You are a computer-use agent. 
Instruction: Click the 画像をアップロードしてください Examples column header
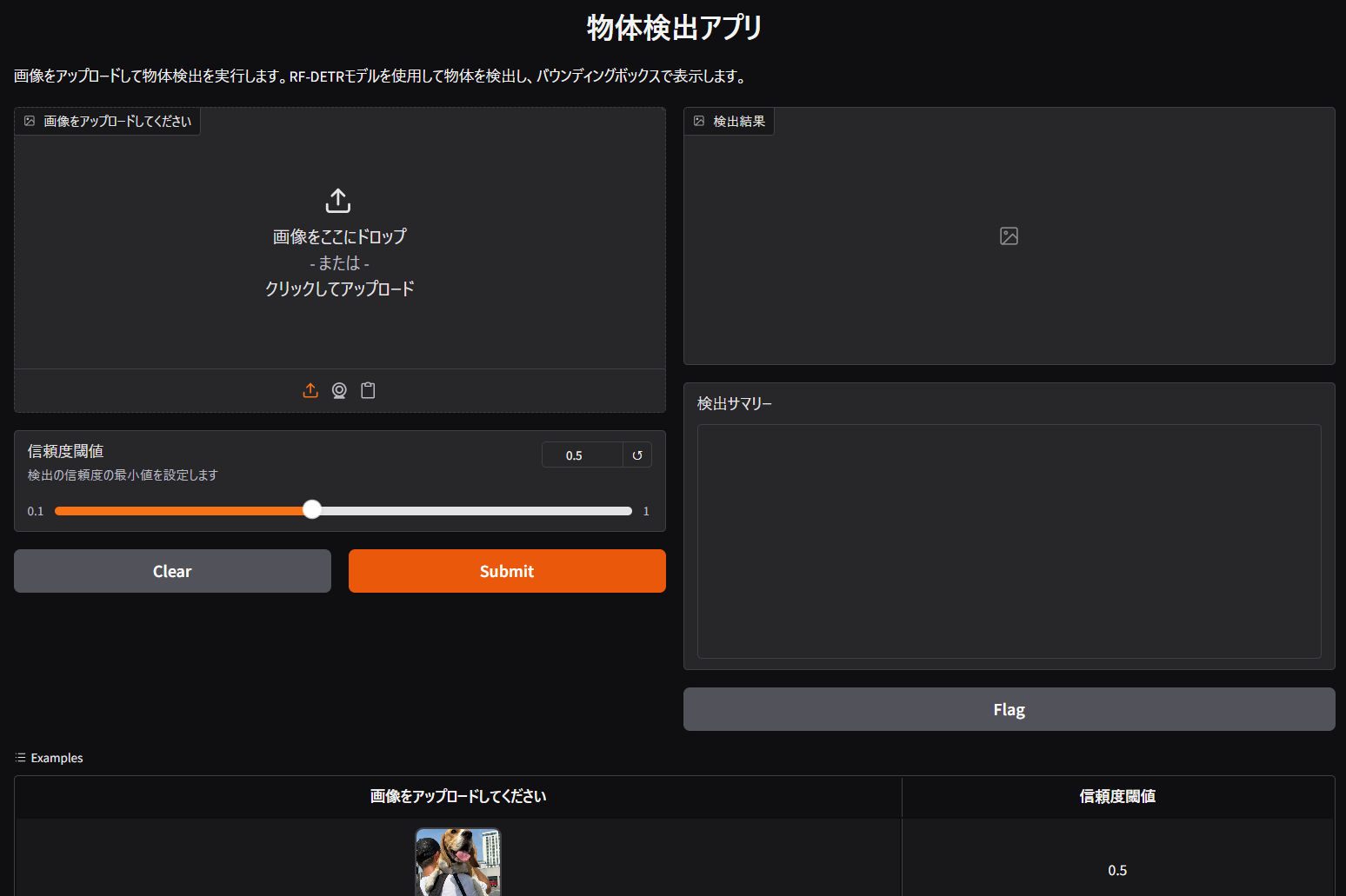click(458, 796)
